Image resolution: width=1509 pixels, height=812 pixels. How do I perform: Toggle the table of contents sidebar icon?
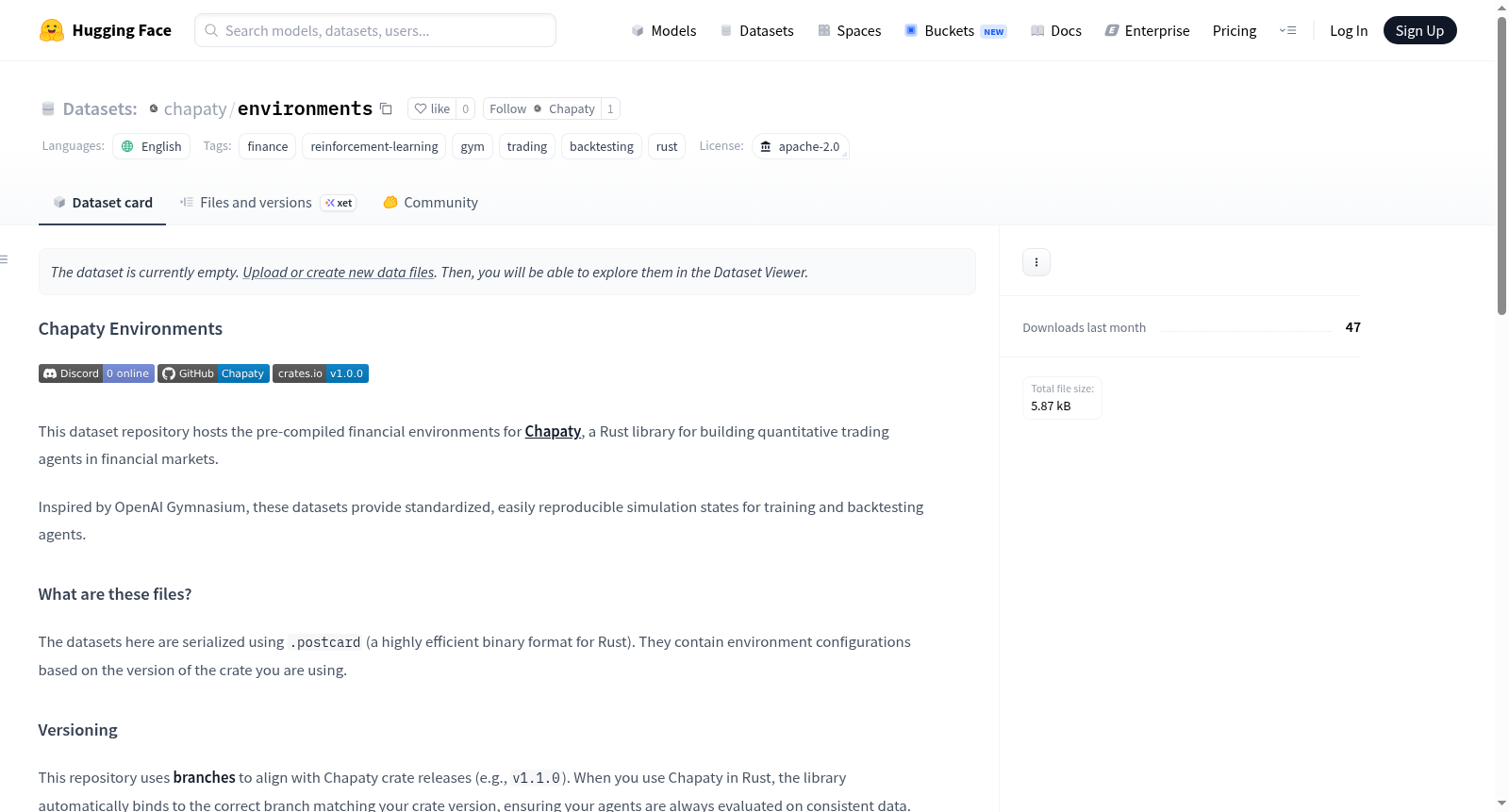click(x=5, y=259)
